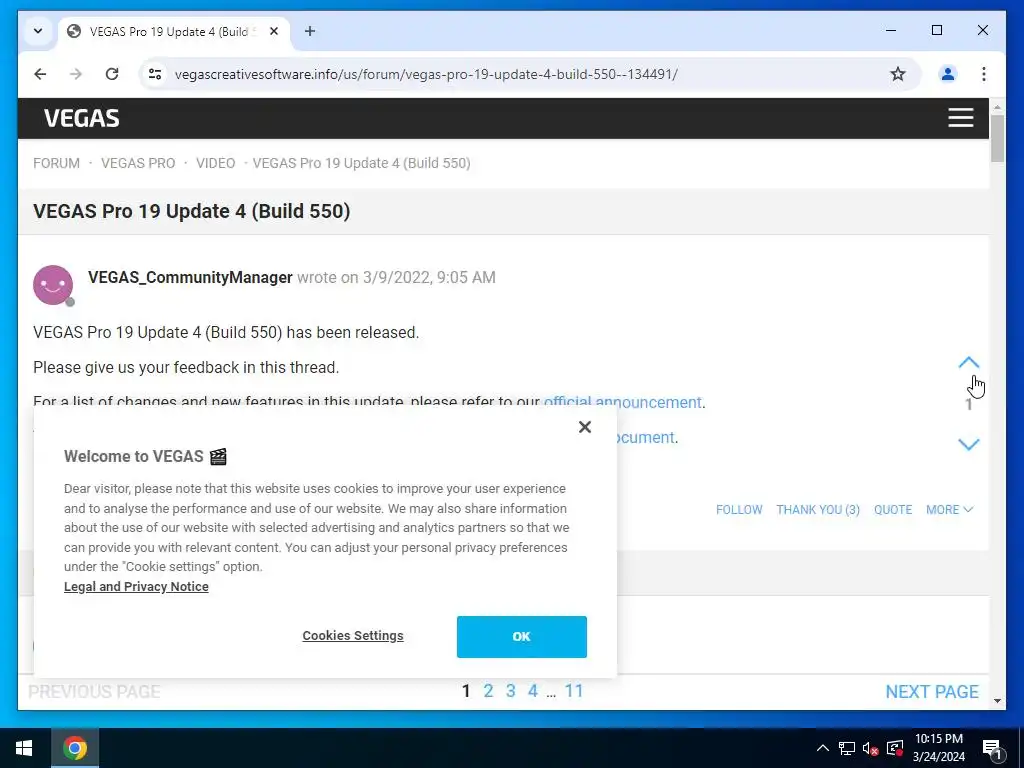Close the VEGAS Pro 19 browser tab

274,31
